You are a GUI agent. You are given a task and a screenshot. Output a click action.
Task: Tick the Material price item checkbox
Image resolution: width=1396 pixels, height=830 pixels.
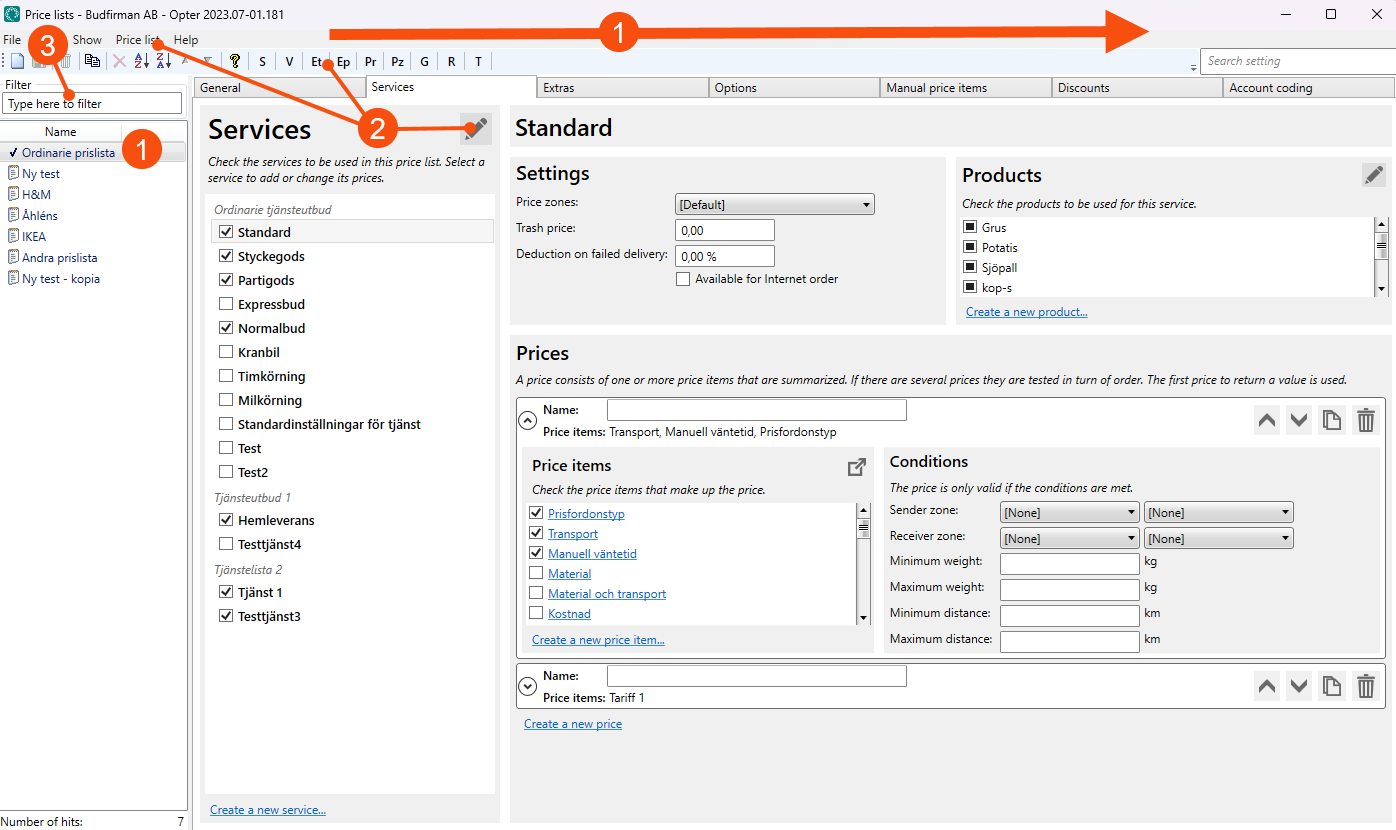click(536, 573)
